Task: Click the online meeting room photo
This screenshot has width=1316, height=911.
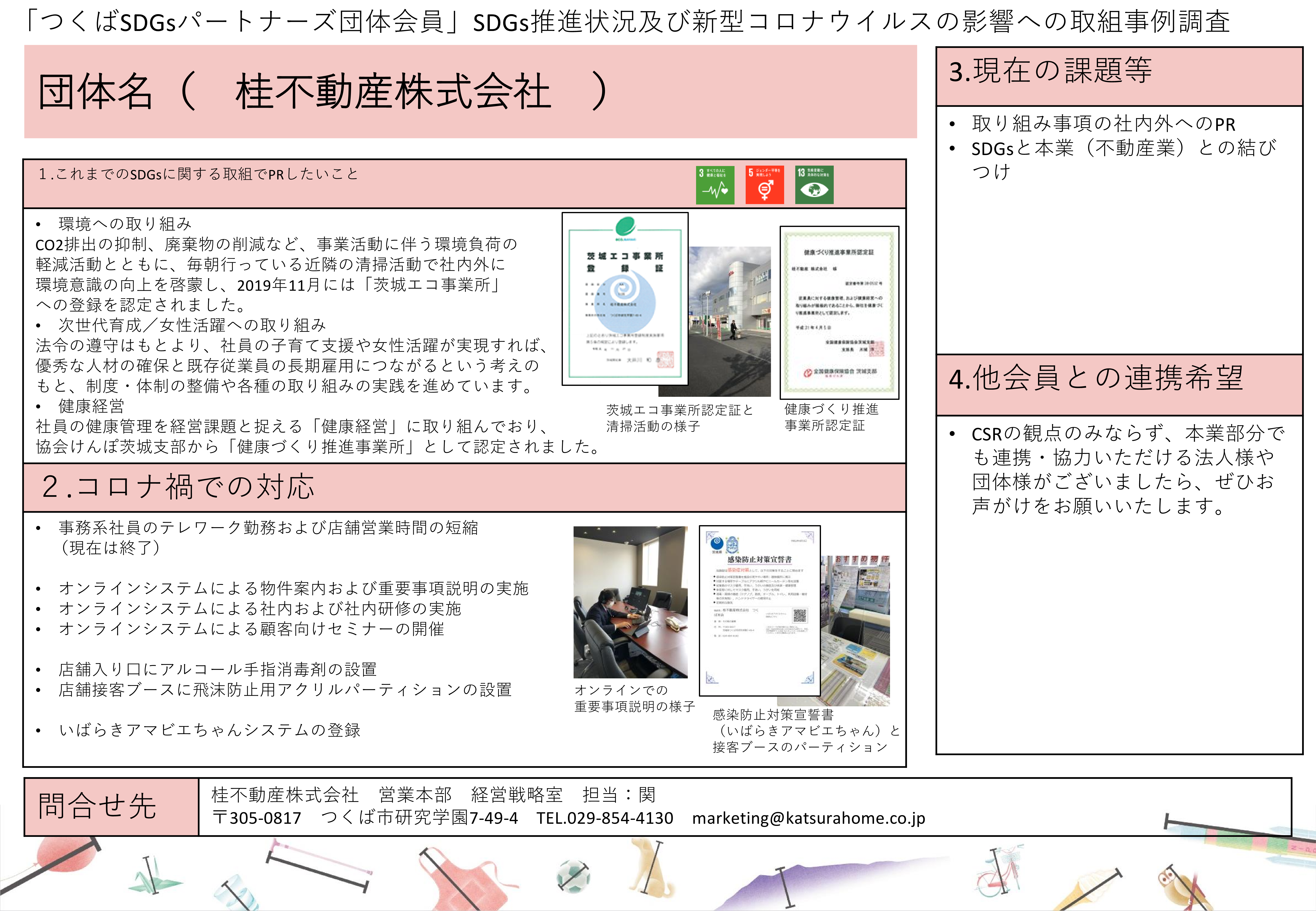Action: (x=631, y=602)
